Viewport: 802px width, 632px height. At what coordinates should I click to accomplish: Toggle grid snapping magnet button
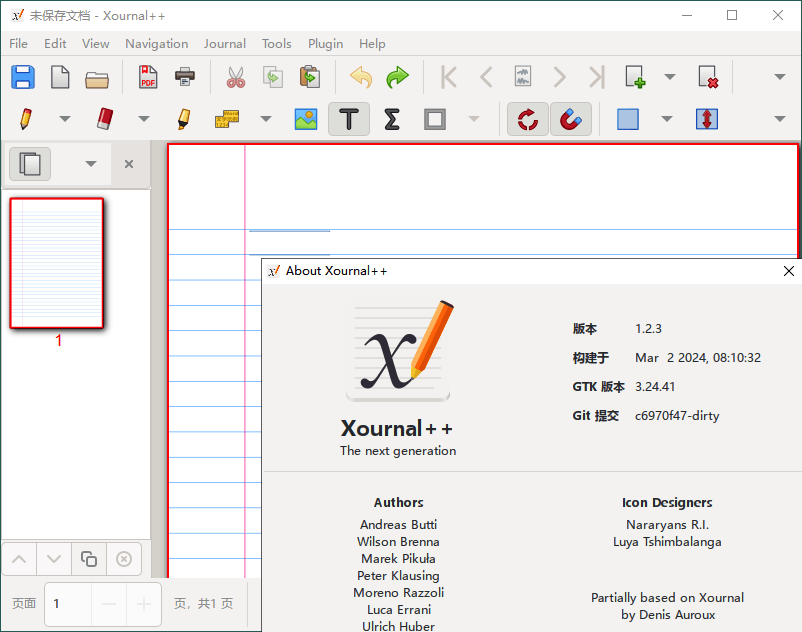pyautogui.click(x=570, y=119)
